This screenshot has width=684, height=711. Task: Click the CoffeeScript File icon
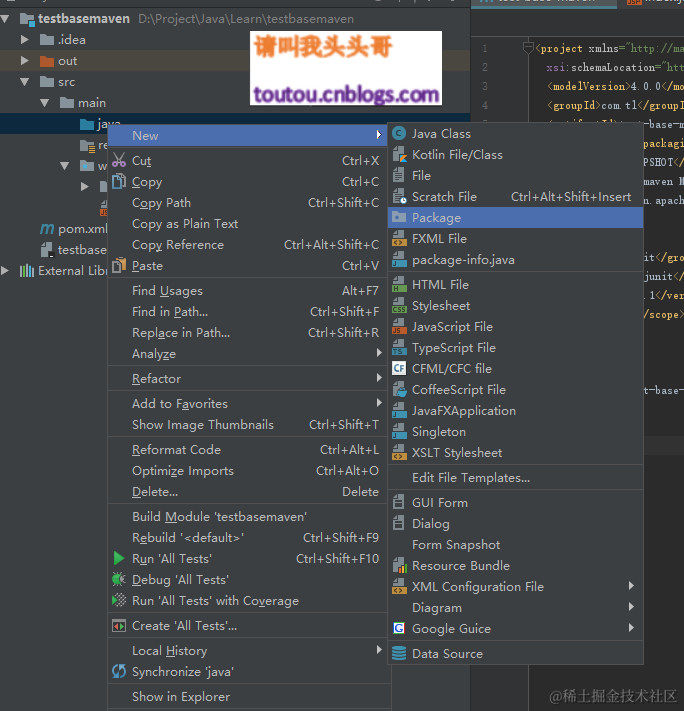tap(399, 390)
